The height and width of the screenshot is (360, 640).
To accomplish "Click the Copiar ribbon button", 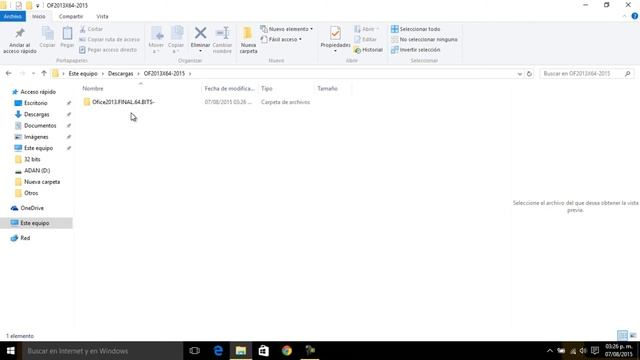I will (x=47, y=38).
